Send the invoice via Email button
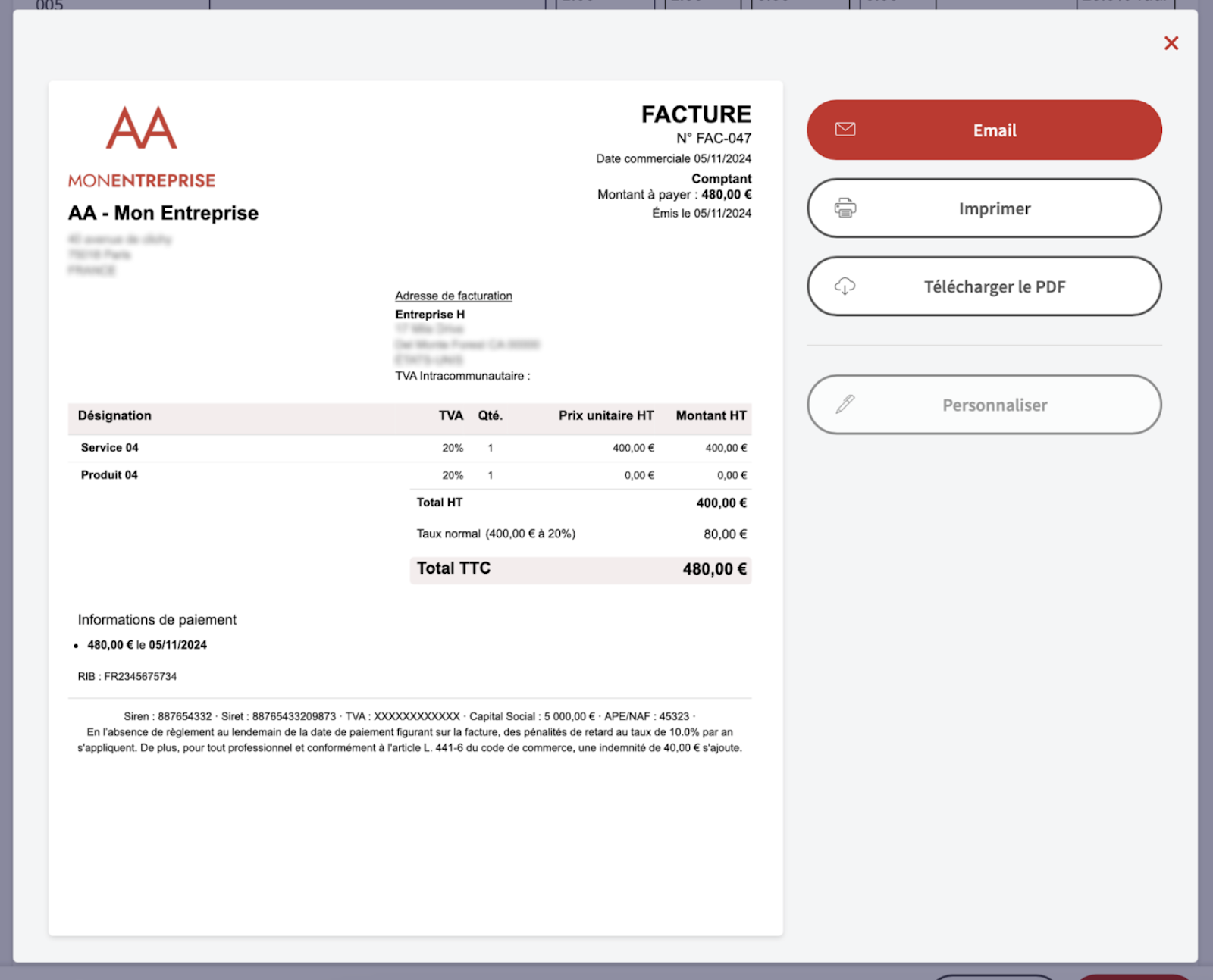 point(984,130)
